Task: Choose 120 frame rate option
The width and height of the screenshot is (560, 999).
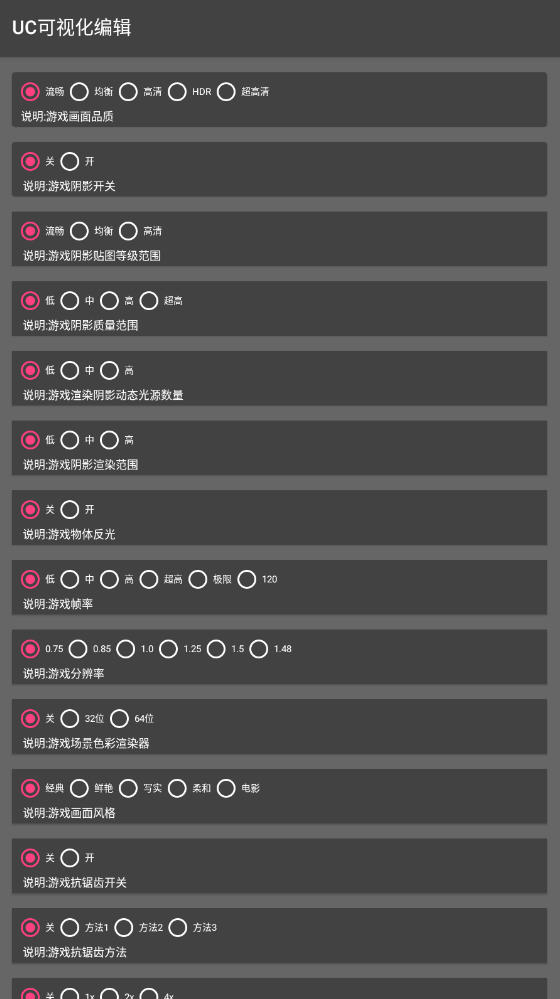Action: (x=247, y=579)
